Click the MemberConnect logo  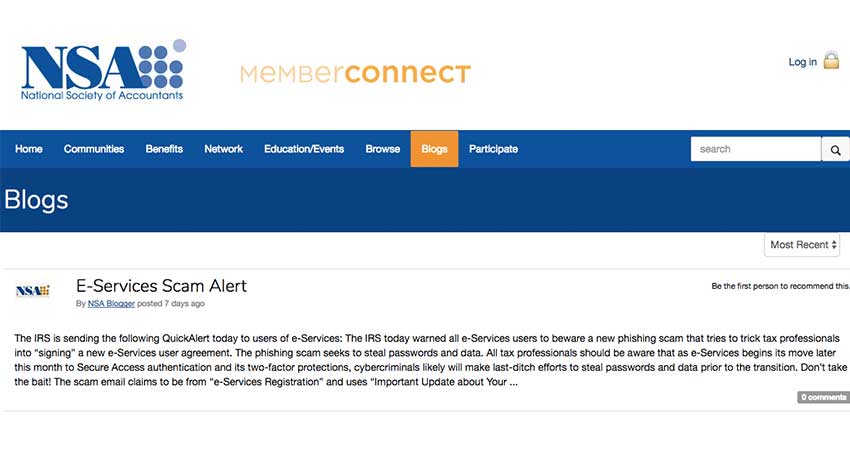(354, 73)
